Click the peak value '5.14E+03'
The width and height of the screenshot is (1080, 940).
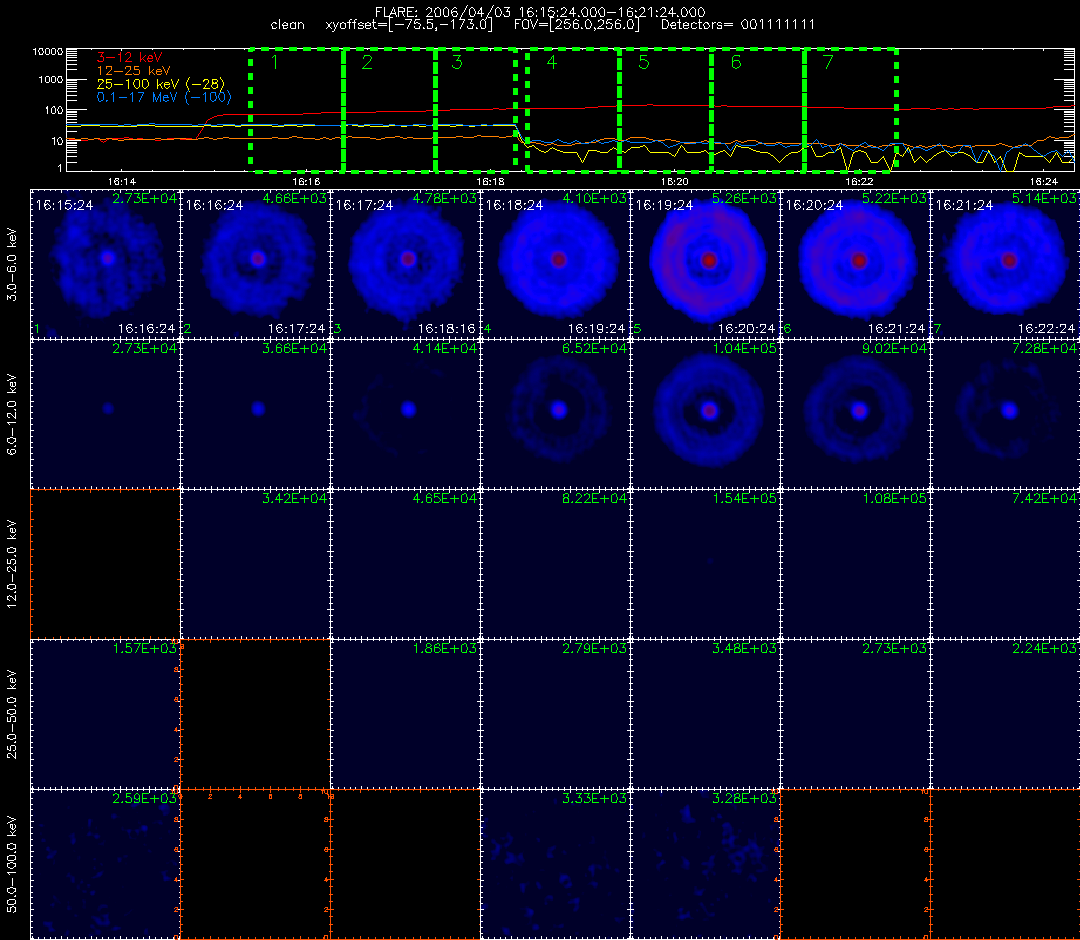tap(1044, 198)
